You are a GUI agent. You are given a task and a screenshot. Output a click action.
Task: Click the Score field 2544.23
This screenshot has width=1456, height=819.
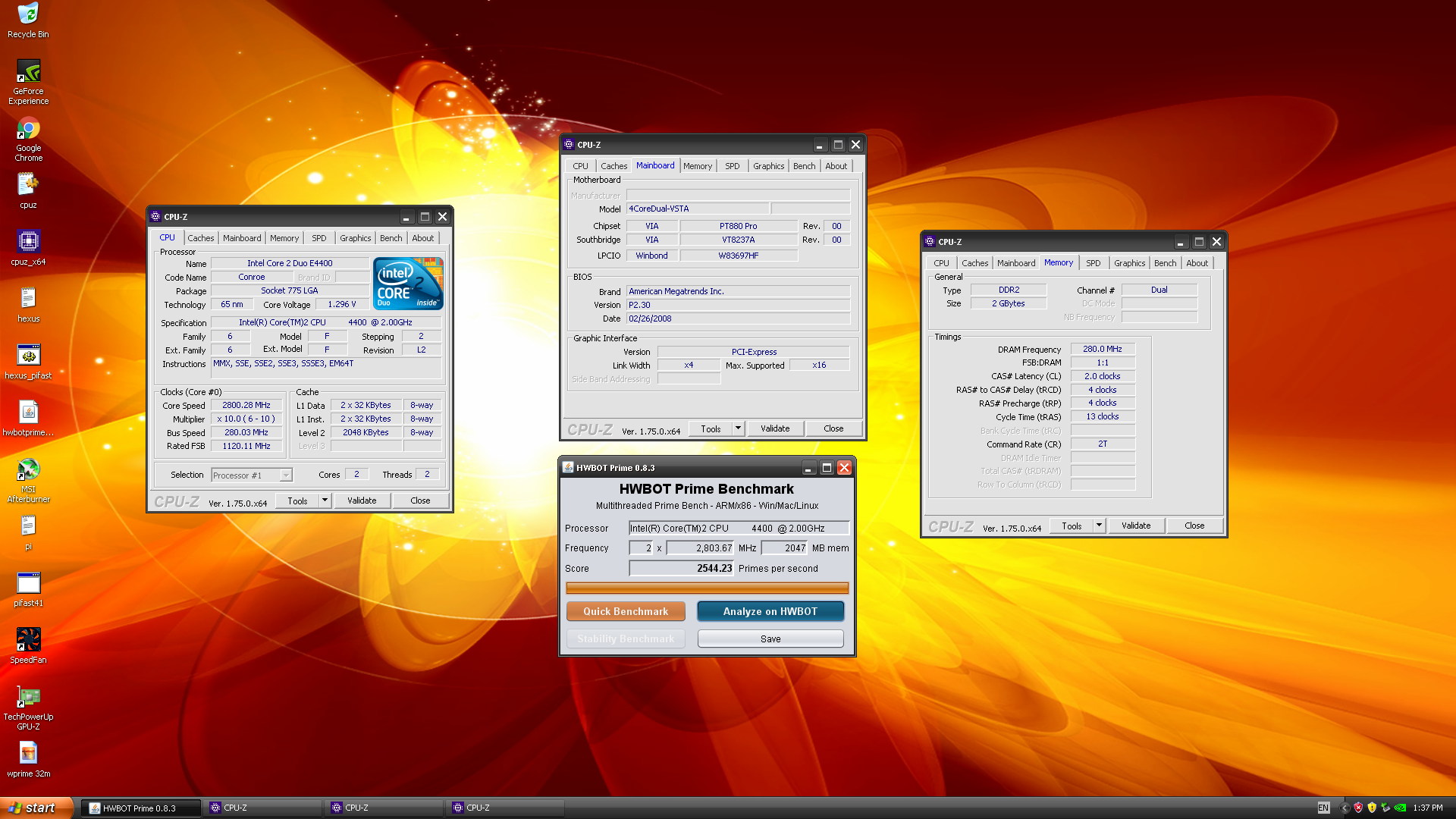[x=682, y=568]
